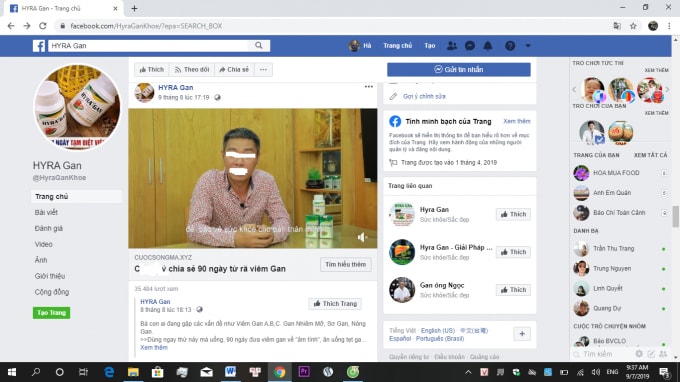Click Tìm hiểu thêm button
Screen dimensions: 680x382
pyautogui.click(x=346, y=264)
